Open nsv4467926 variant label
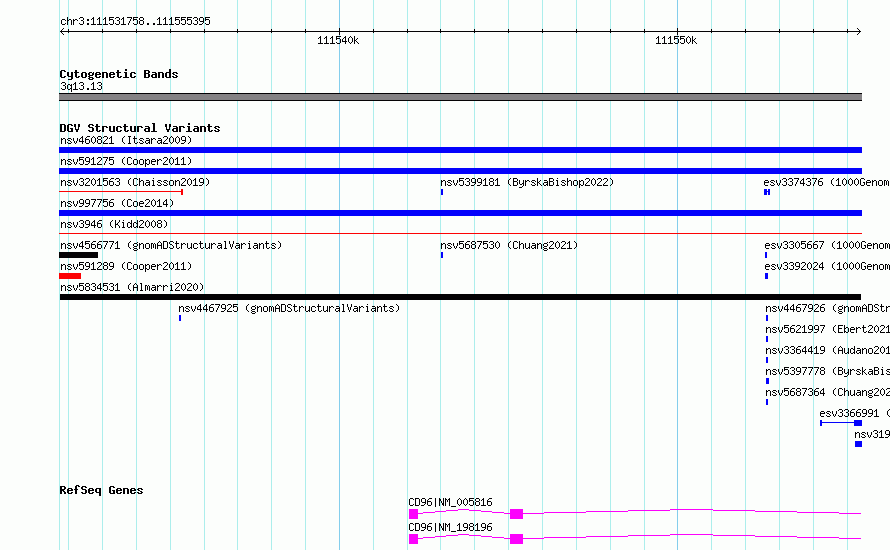Screen dimensions: 890x550 (x=828, y=308)
